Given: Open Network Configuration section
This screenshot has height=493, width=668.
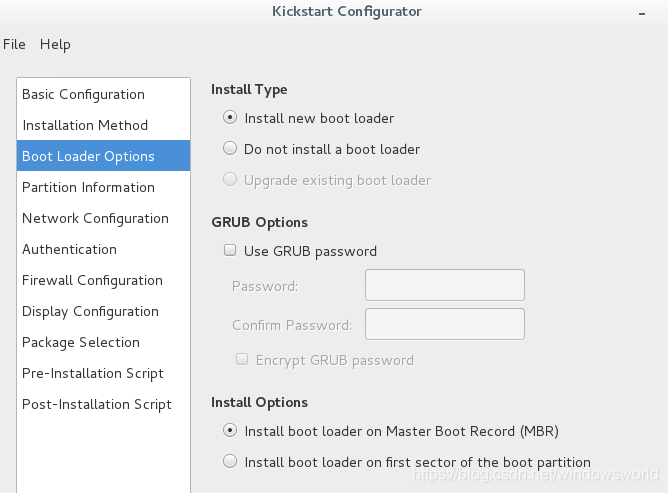Looking at the screenshot, I should pyautogui.click(x=104, y=218).
